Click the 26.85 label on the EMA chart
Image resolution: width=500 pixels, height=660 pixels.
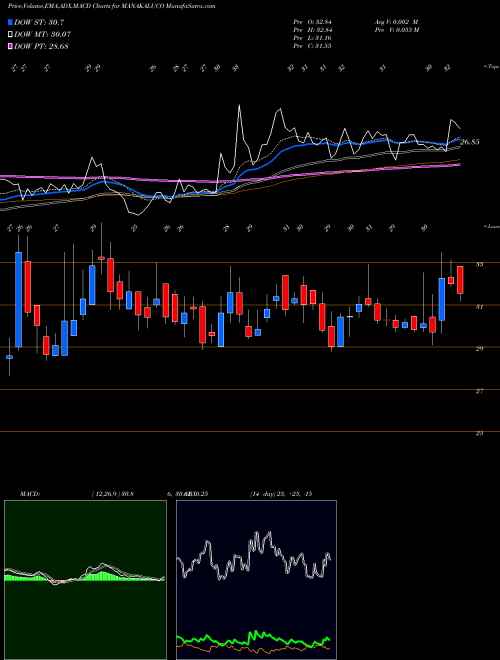[x=470, y=142]
